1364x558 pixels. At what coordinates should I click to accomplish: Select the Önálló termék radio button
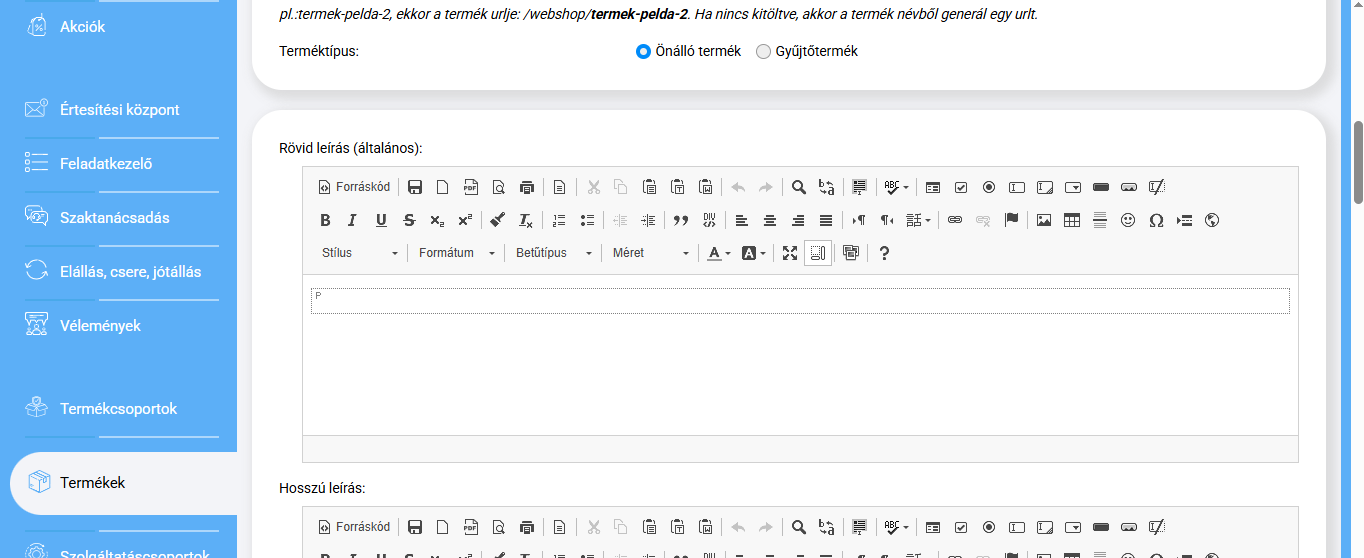[x=643, y=51]
